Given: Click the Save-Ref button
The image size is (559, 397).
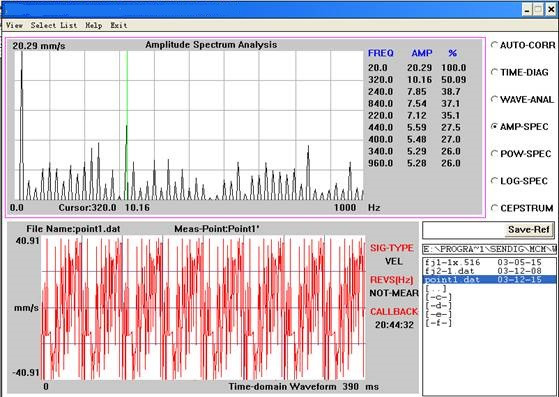Looking at the screenshot, I should [529, 230].
